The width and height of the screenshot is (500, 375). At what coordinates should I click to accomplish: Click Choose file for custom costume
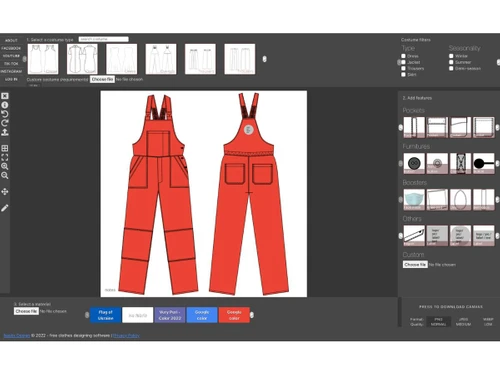click(x=102, y=79)
